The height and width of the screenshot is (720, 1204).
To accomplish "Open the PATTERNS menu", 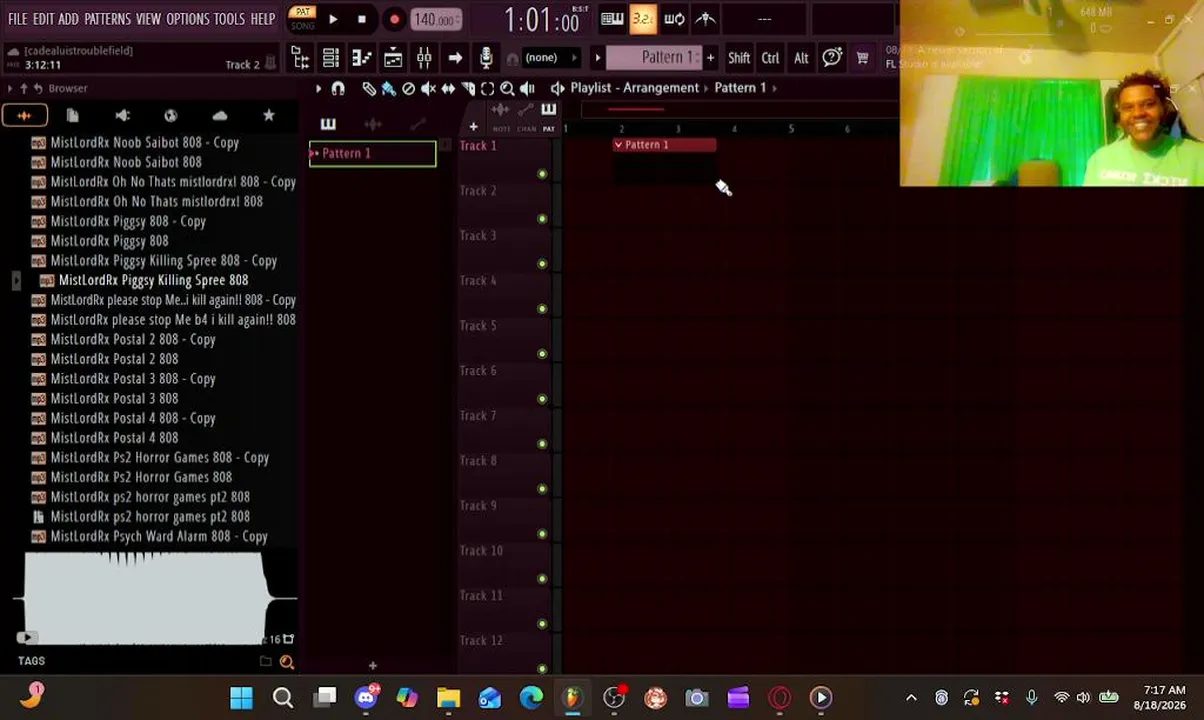I will click(107, 19).
